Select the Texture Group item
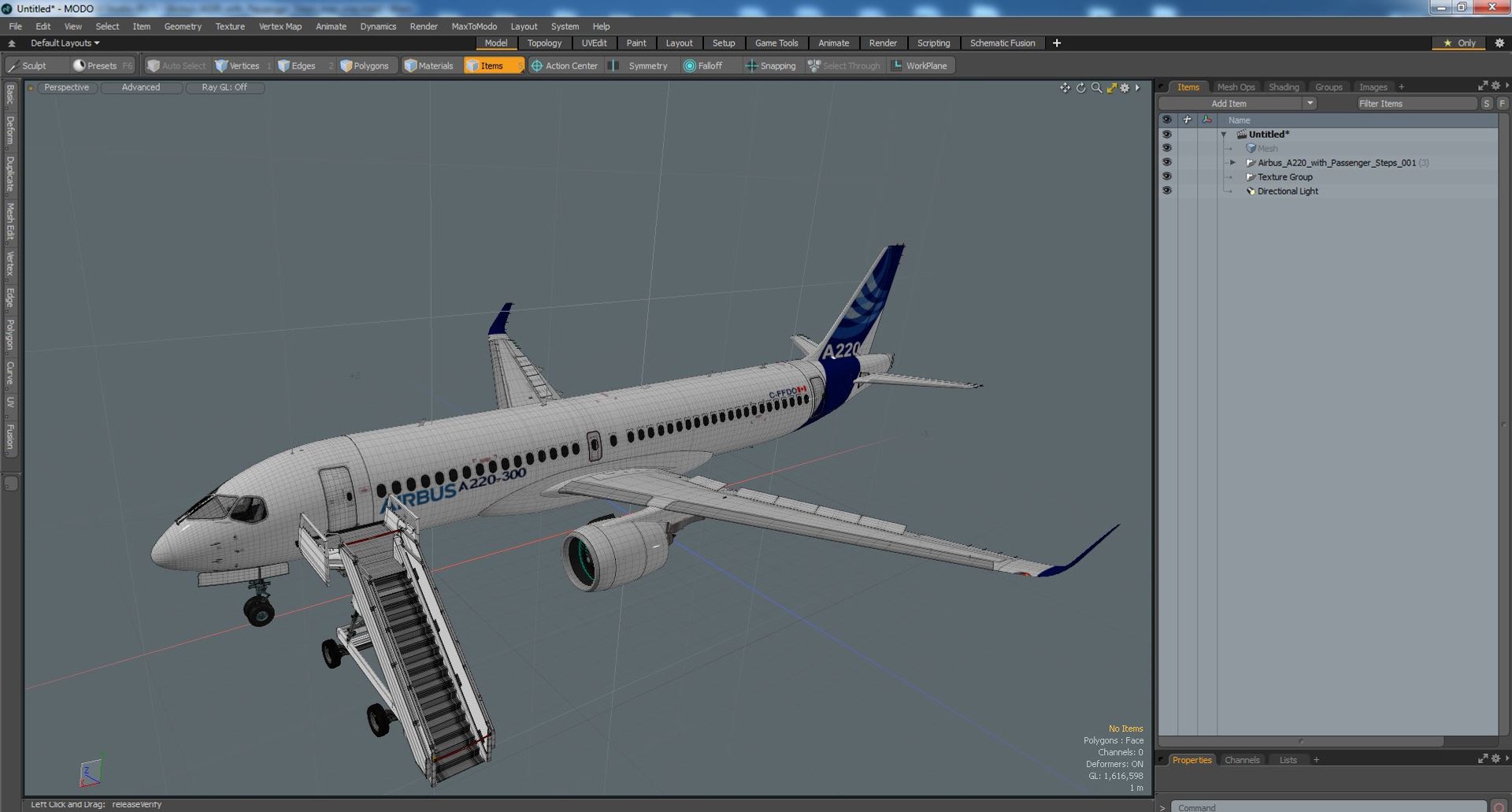This screenshot has height=812, width=1512. coord(1284,177)
